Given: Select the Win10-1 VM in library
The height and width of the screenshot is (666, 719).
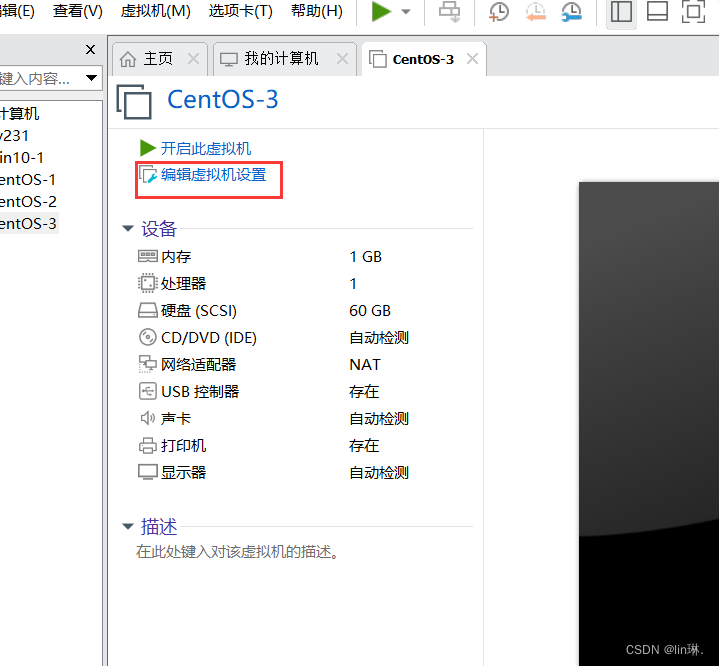Looking at the screenshot, I should coord(22,157).
